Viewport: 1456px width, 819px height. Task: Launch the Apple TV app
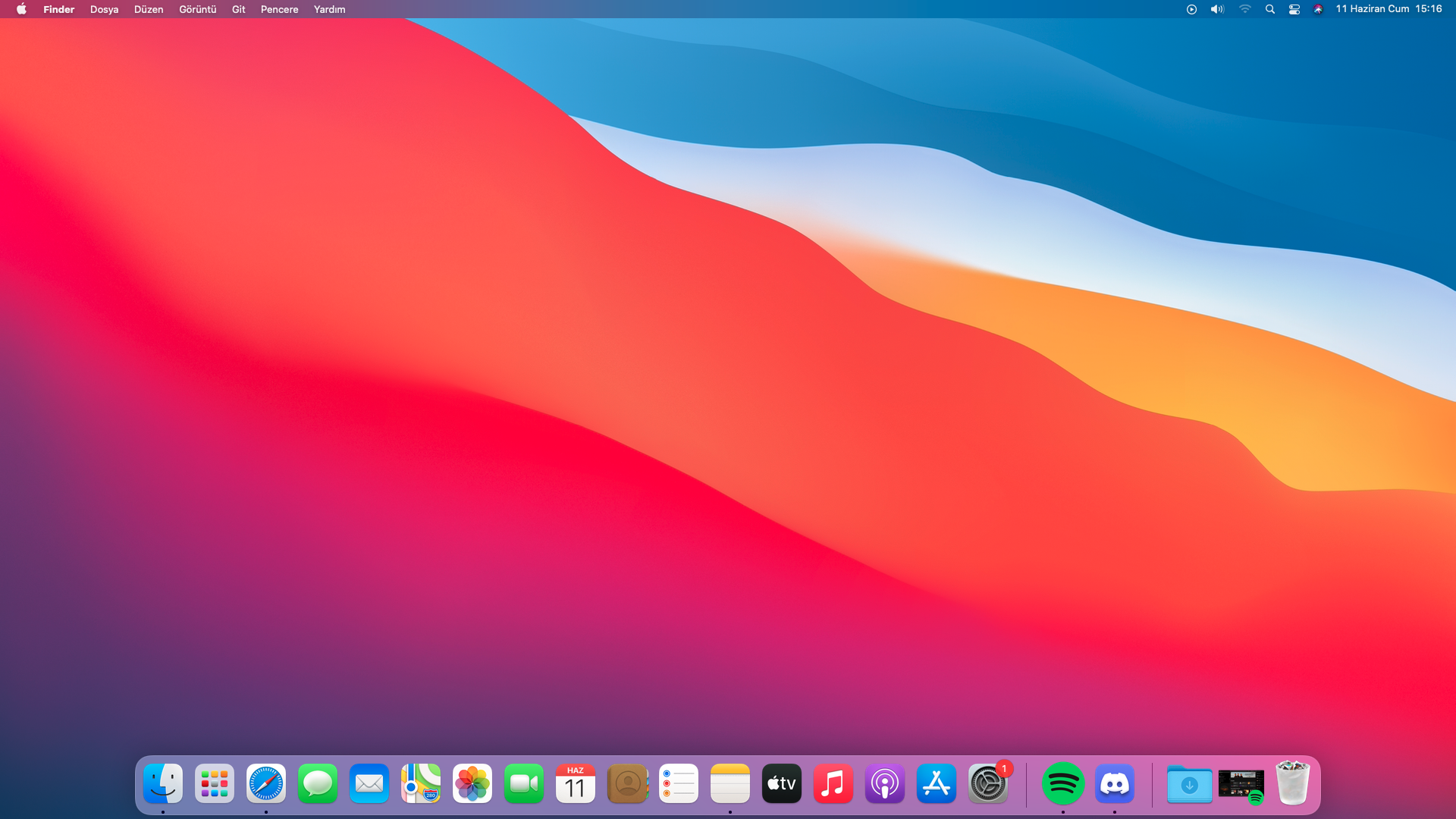click(x=782, y=784)
